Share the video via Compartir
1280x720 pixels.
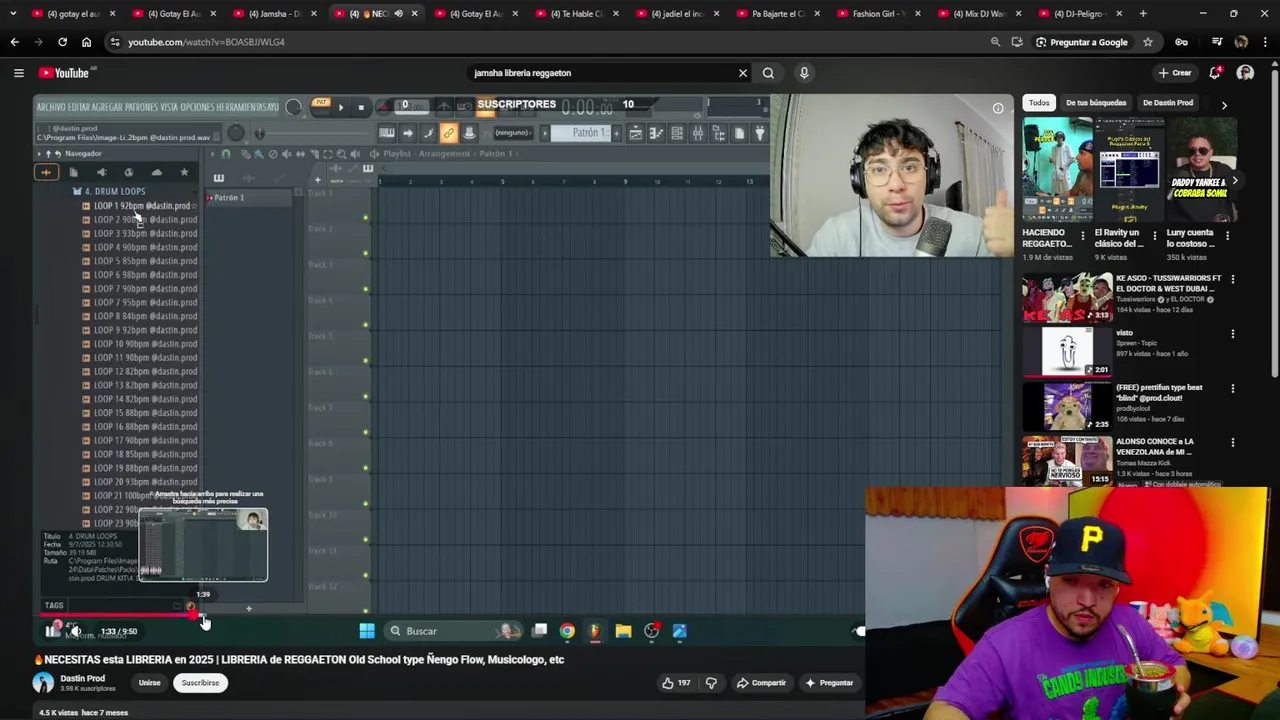(x=761, y=683)
